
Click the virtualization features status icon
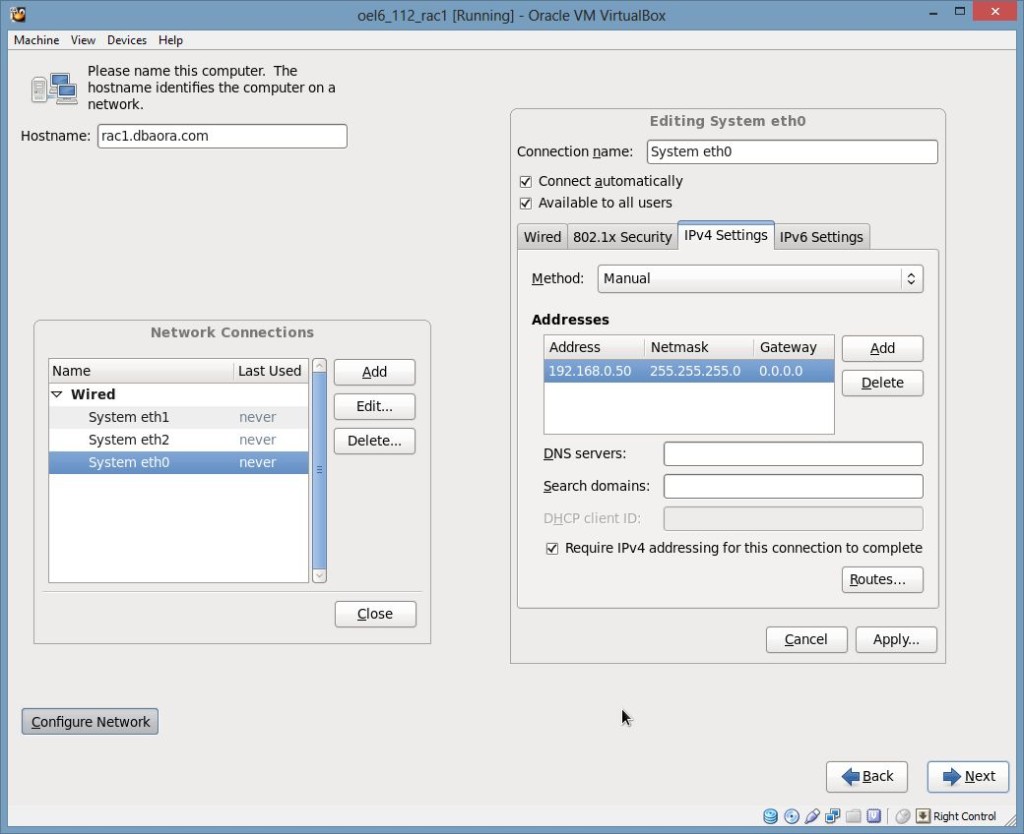click(874, 816)
